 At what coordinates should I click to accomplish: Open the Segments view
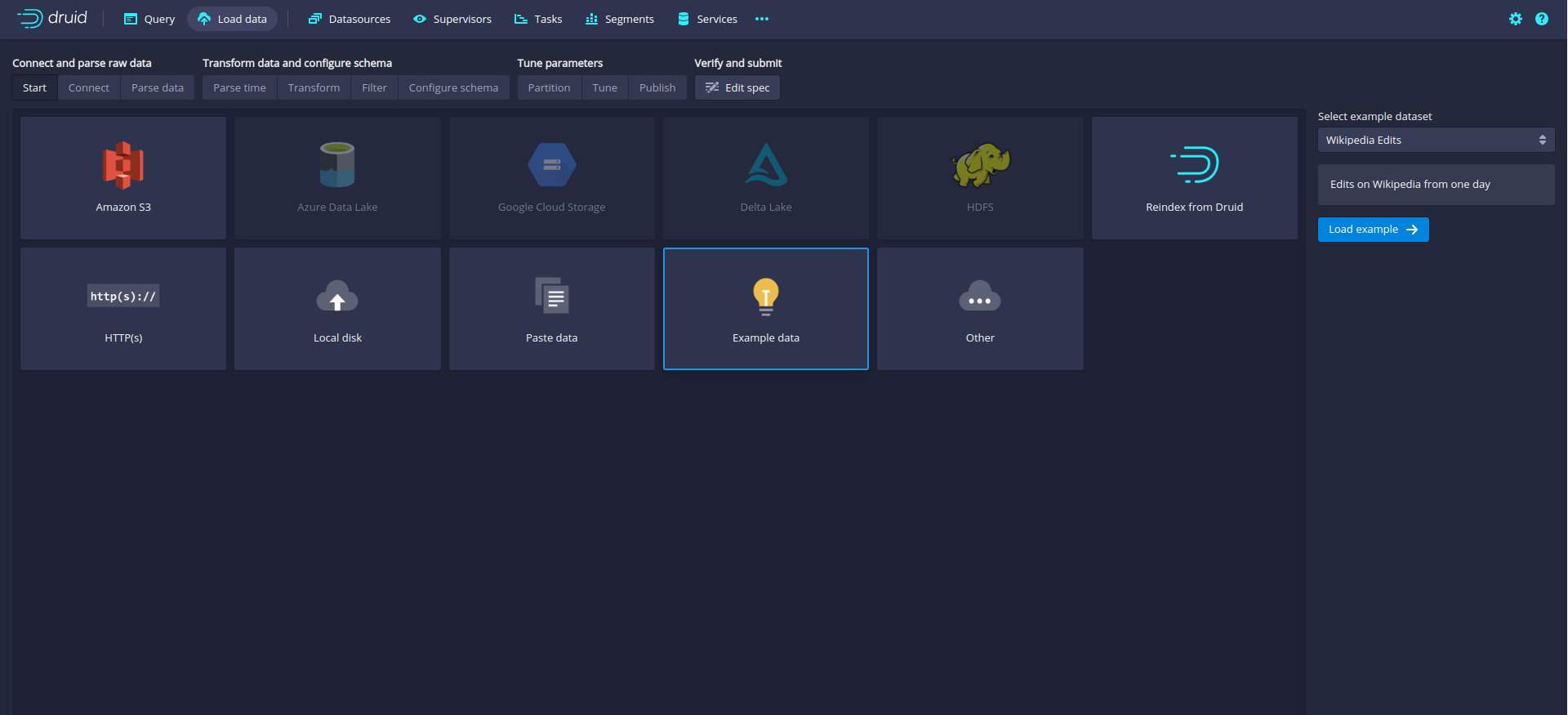[620, 19]
